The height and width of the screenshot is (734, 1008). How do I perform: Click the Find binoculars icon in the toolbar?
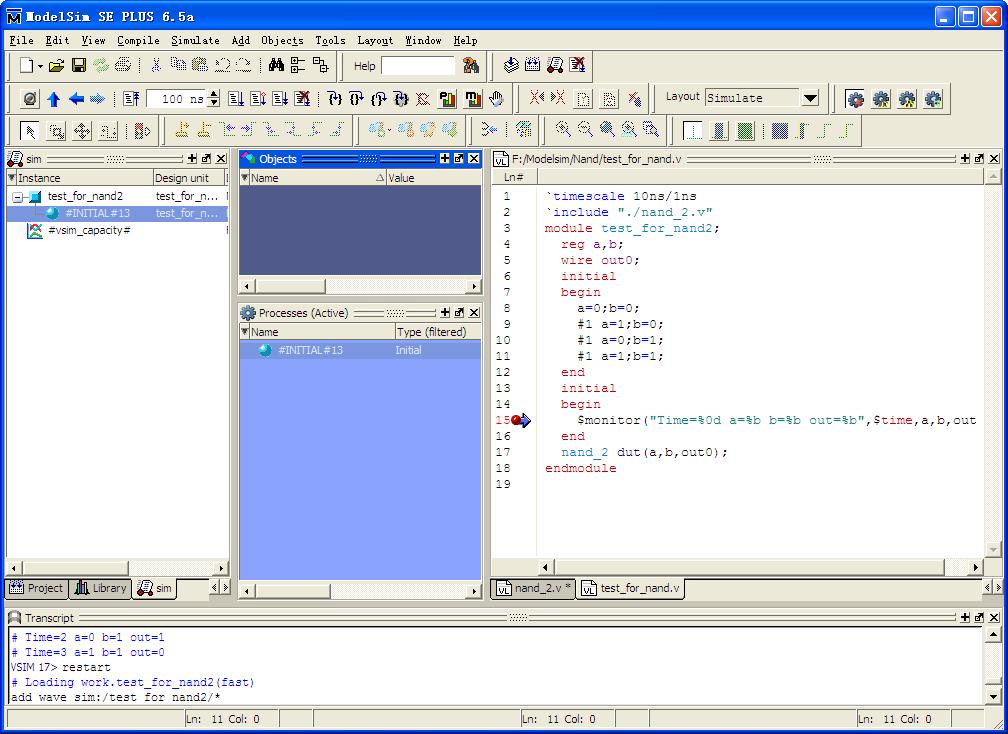(x=276, y=66)
